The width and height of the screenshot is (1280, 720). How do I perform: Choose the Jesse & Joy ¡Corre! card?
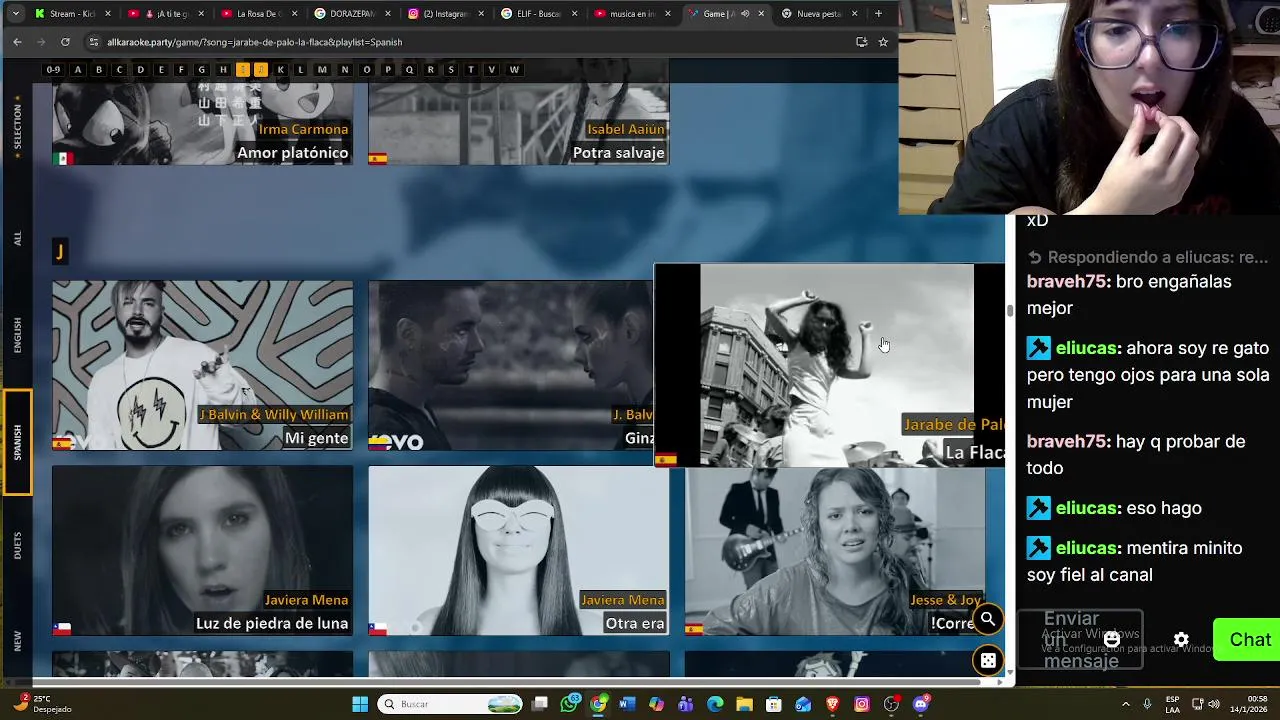tap(834, 552)
